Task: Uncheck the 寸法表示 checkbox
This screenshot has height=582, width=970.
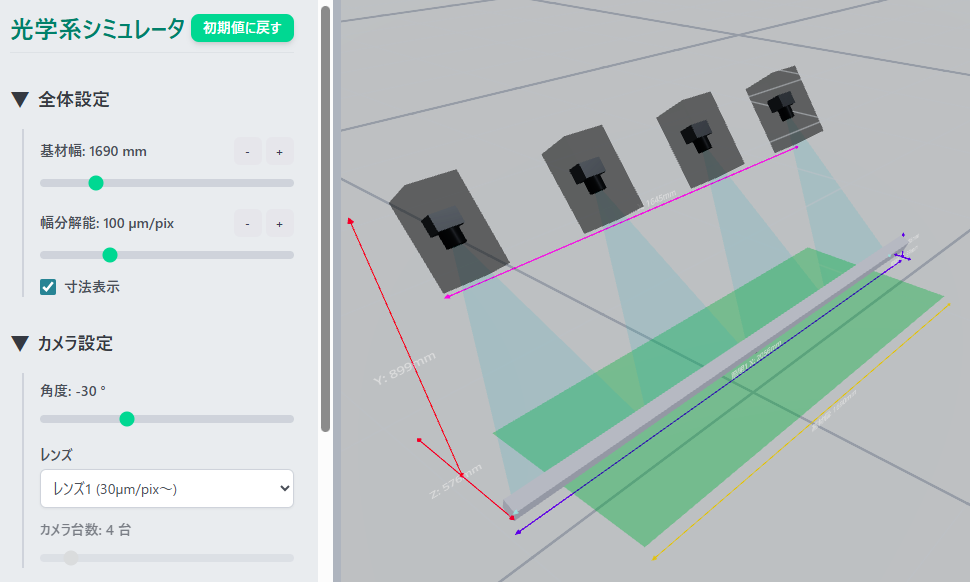Action: (x=48, y=287)
